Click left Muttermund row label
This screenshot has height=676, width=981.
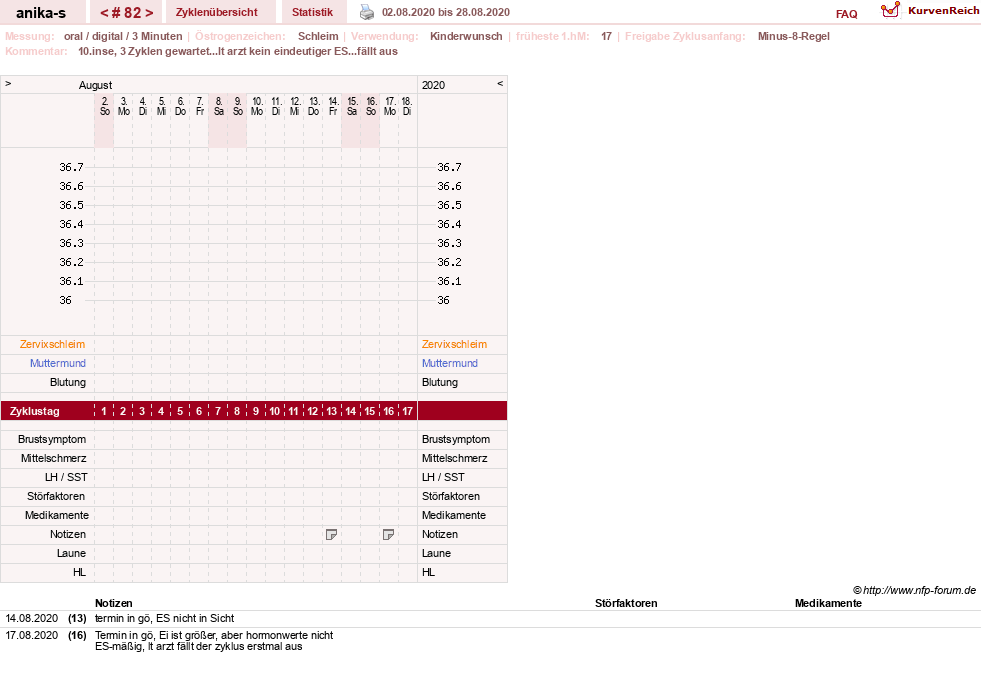[58, 363]
